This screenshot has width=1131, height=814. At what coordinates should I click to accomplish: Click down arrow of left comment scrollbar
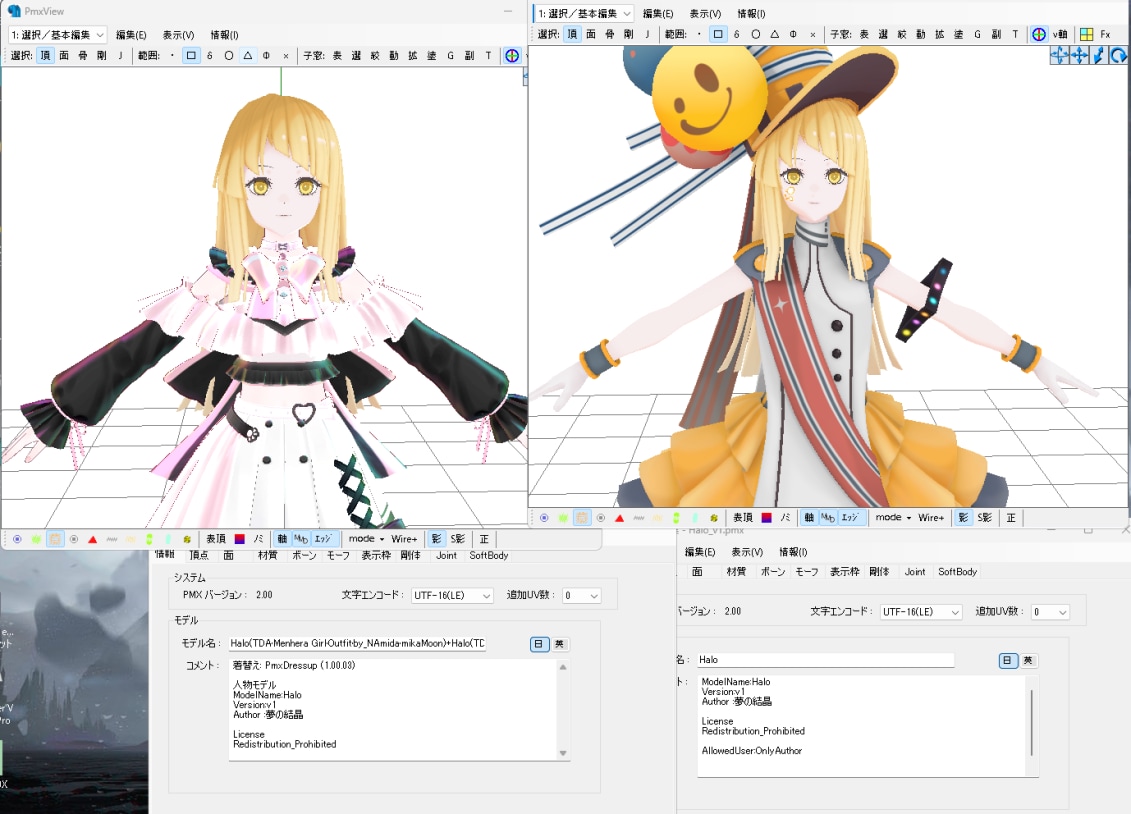click(x=563, y=753)
